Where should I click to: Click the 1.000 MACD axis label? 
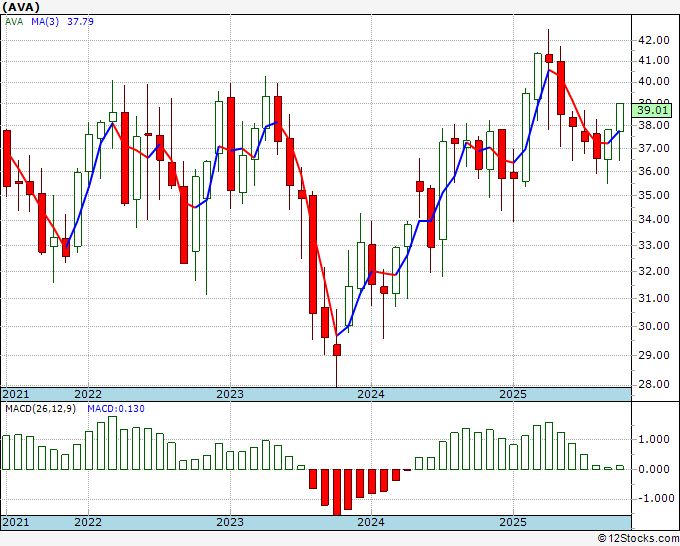[654, 439]
